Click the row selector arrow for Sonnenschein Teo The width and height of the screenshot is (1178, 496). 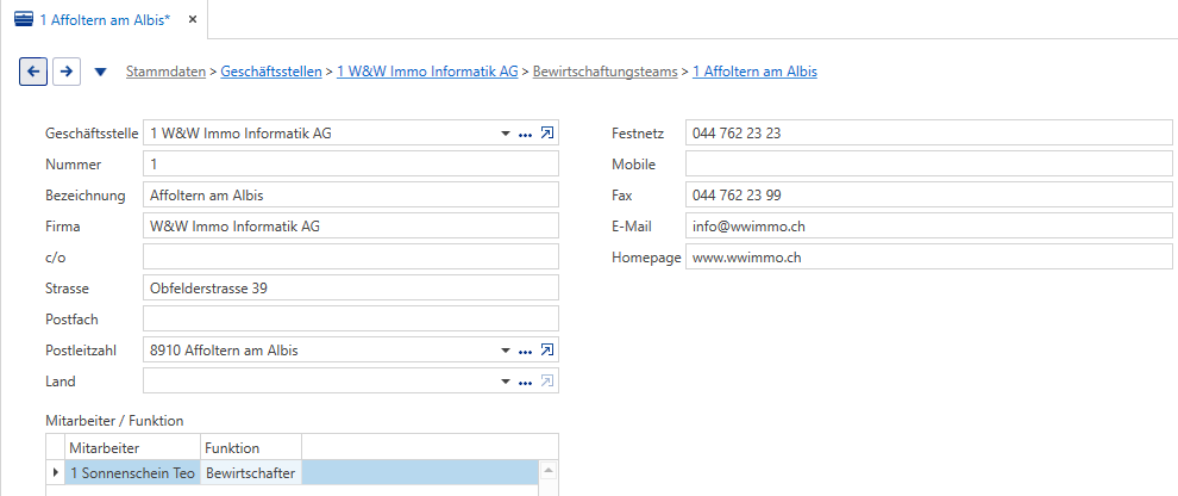pyautogui.click(x=55, y=473)
